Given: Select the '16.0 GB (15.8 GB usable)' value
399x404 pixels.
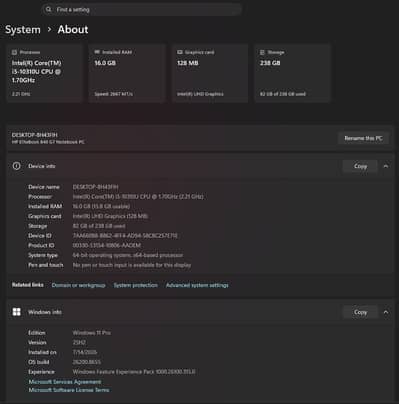Looking at the screenshot, I should pyautogui.click(x=101, y=206).
